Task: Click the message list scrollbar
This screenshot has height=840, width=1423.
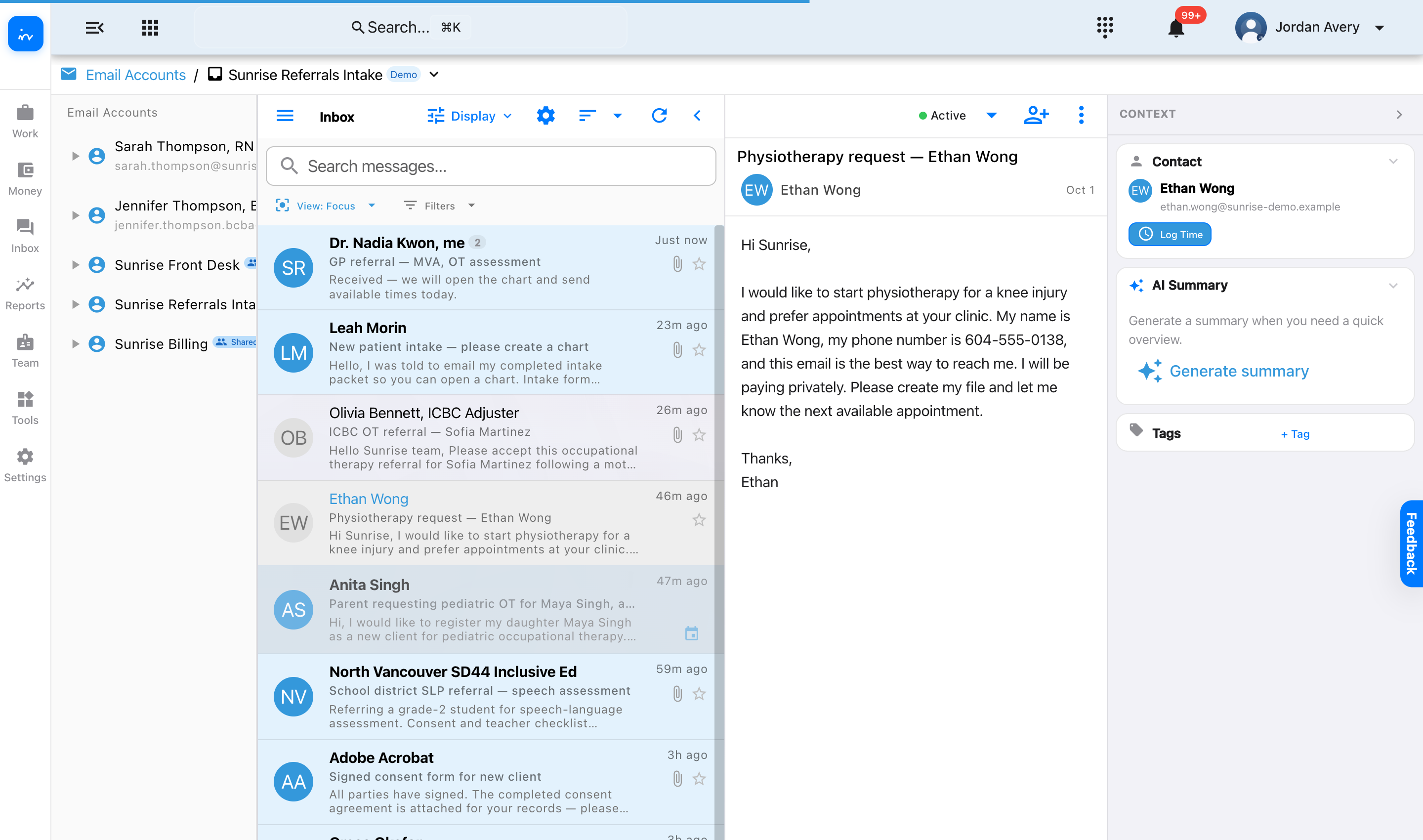Action: (719, 532)
